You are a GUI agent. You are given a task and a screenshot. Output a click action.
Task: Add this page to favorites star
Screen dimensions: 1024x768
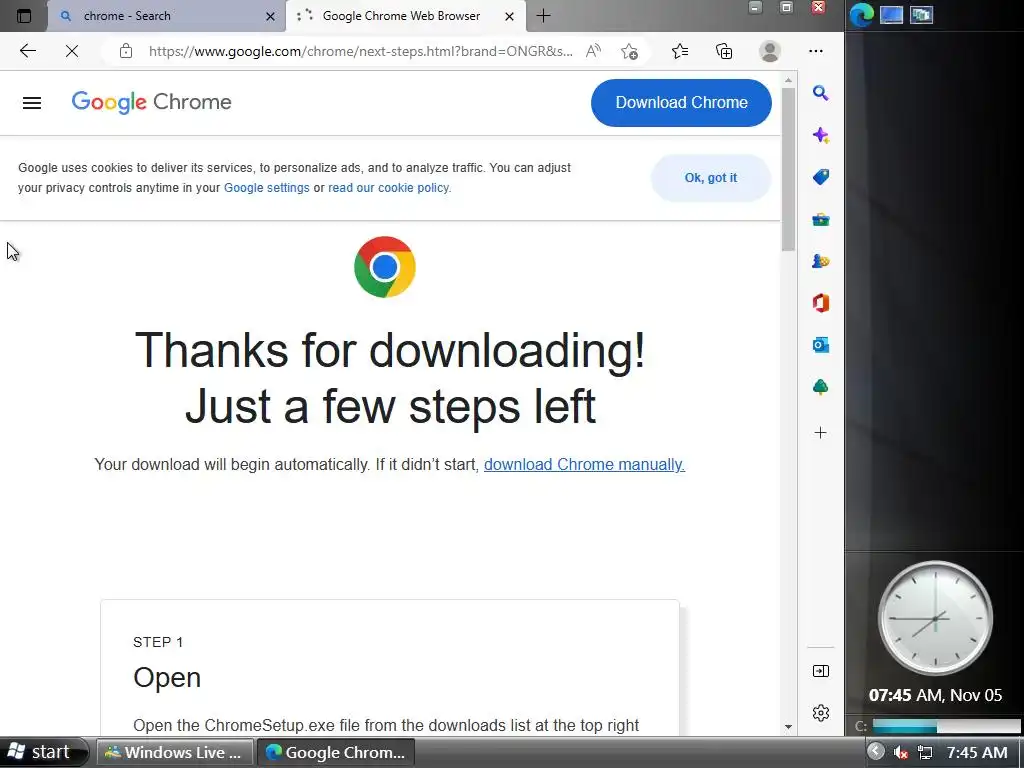pyautogui.click(x=630, y=51)
